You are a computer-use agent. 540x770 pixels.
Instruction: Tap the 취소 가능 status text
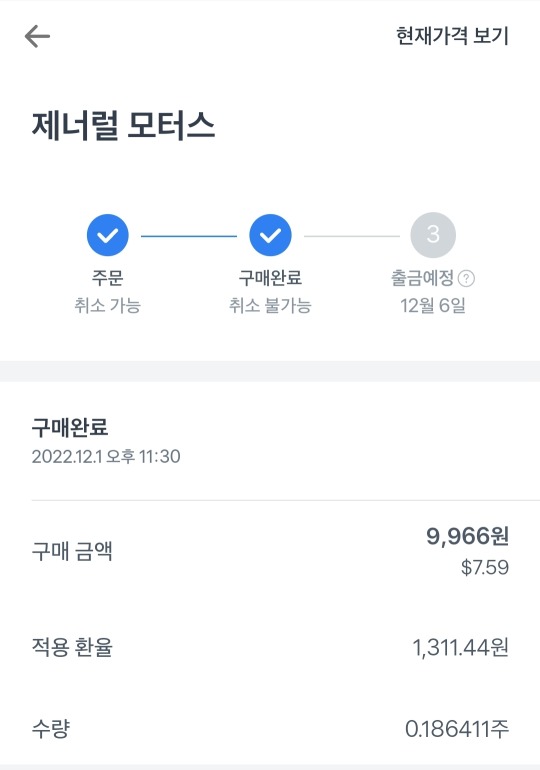pos(108,305)
